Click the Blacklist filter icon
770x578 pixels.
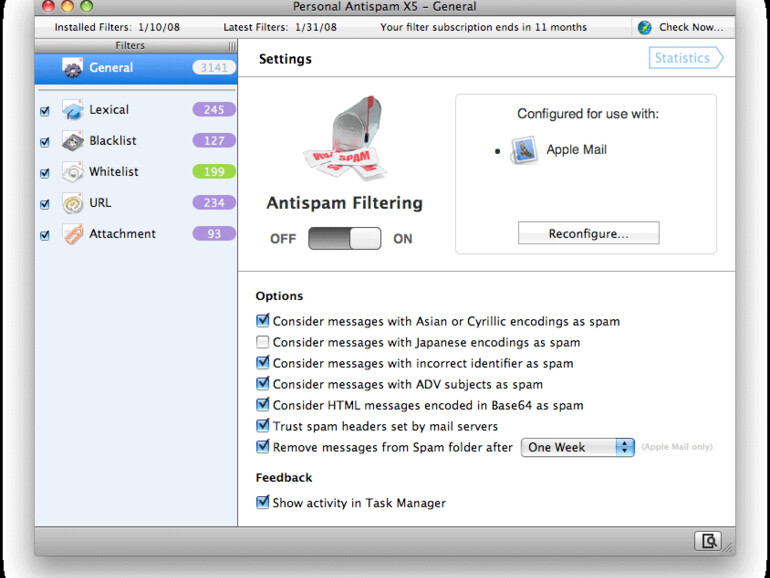coord(73,141)
